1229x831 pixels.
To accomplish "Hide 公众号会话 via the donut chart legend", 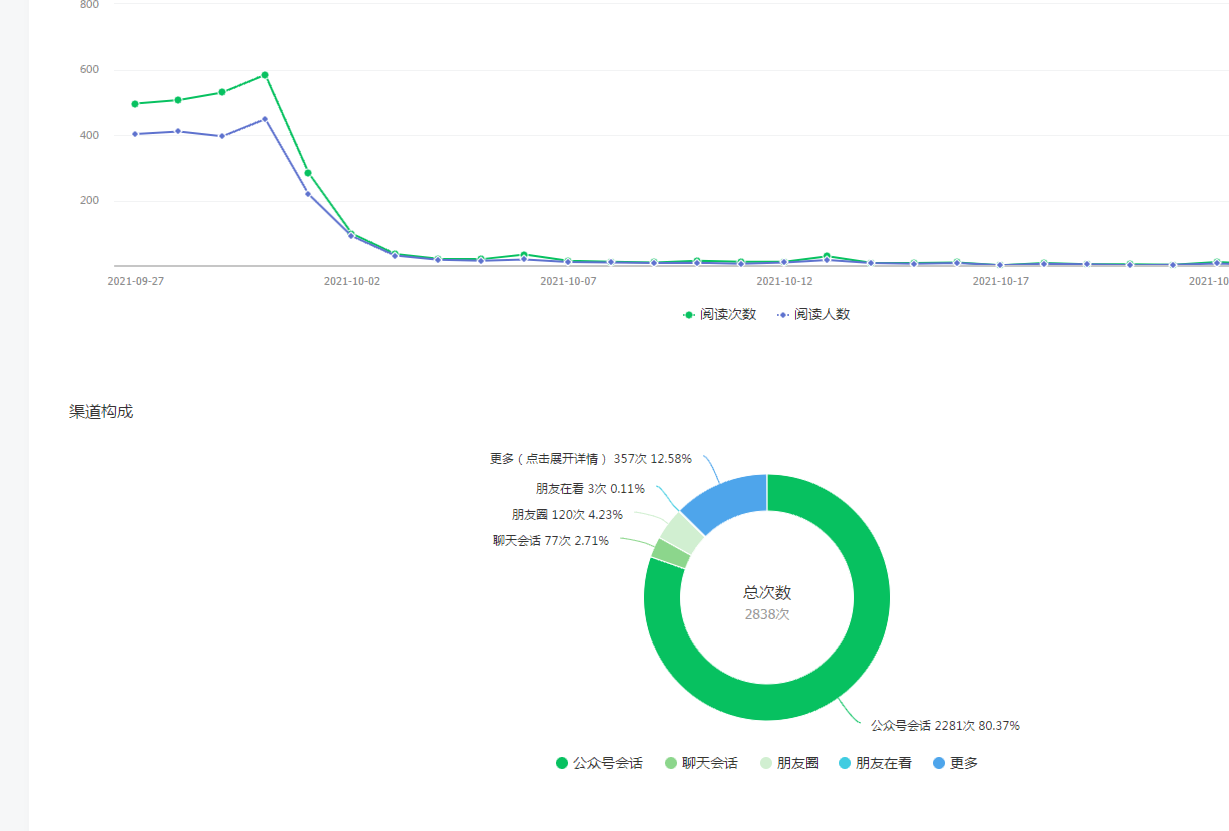I will (599, 763).
